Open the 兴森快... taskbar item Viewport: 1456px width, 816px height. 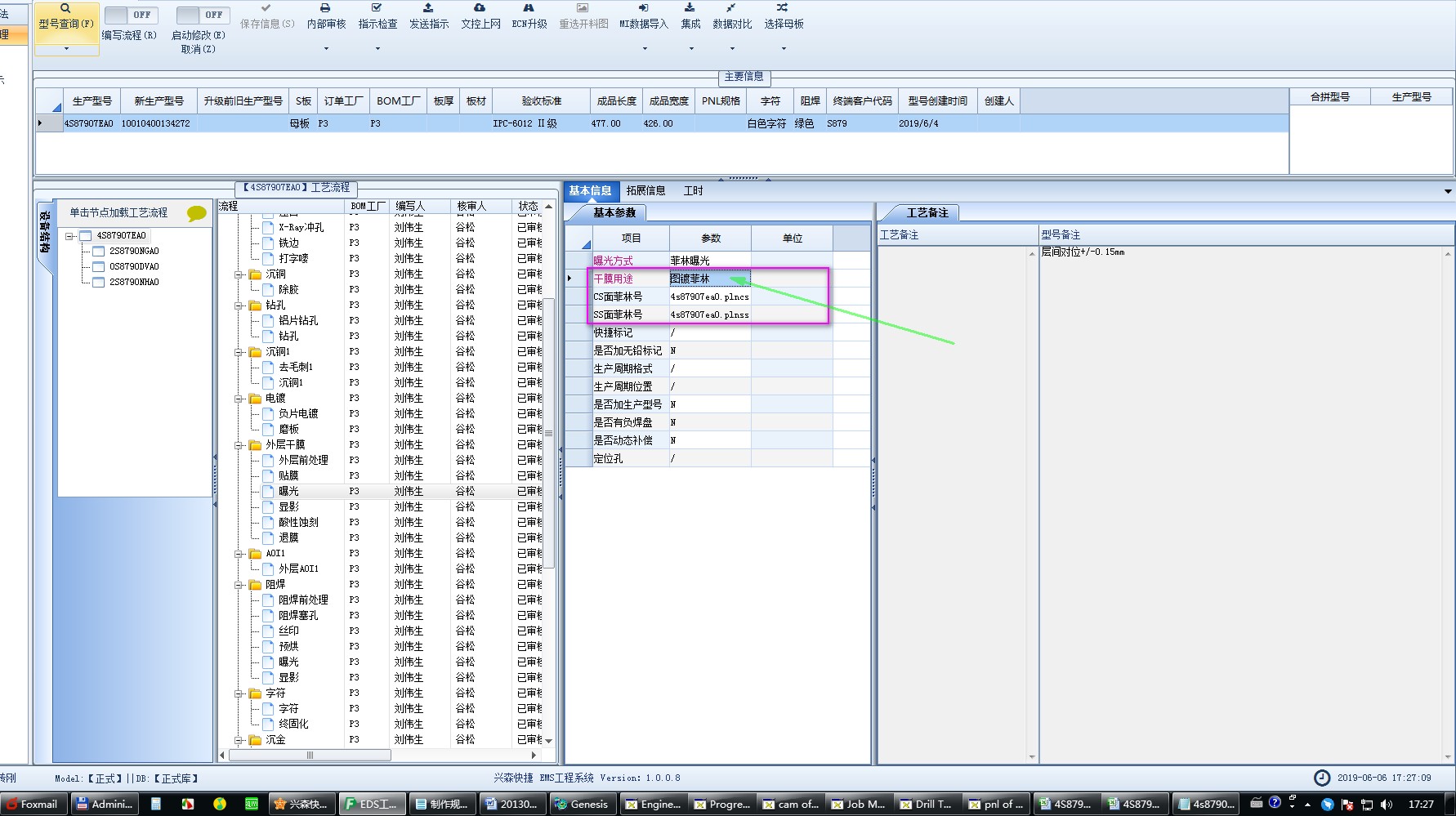coord(301,804)
